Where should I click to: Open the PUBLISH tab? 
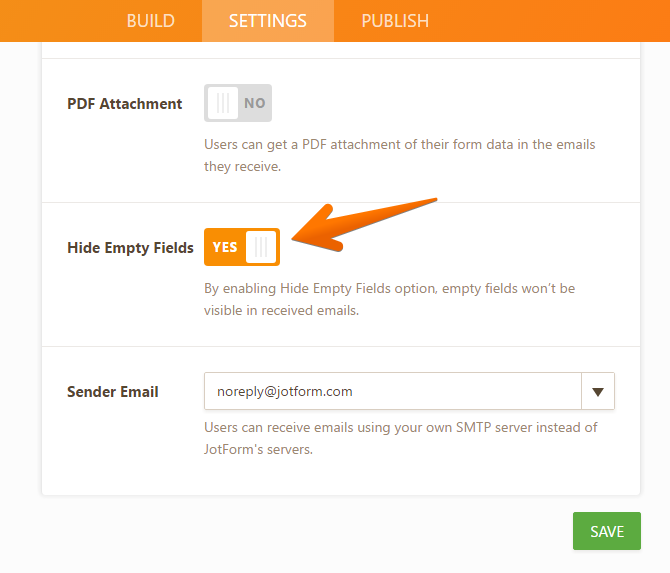(x=395, y=21)
